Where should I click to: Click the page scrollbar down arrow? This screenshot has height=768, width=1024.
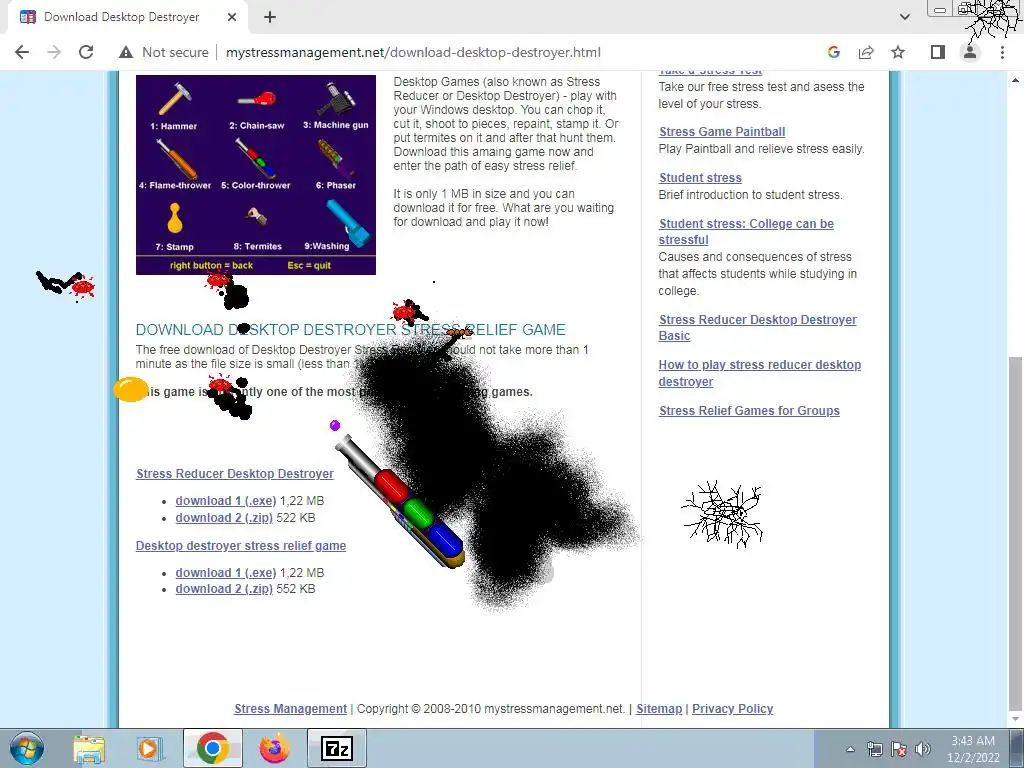click(1016, 719)
